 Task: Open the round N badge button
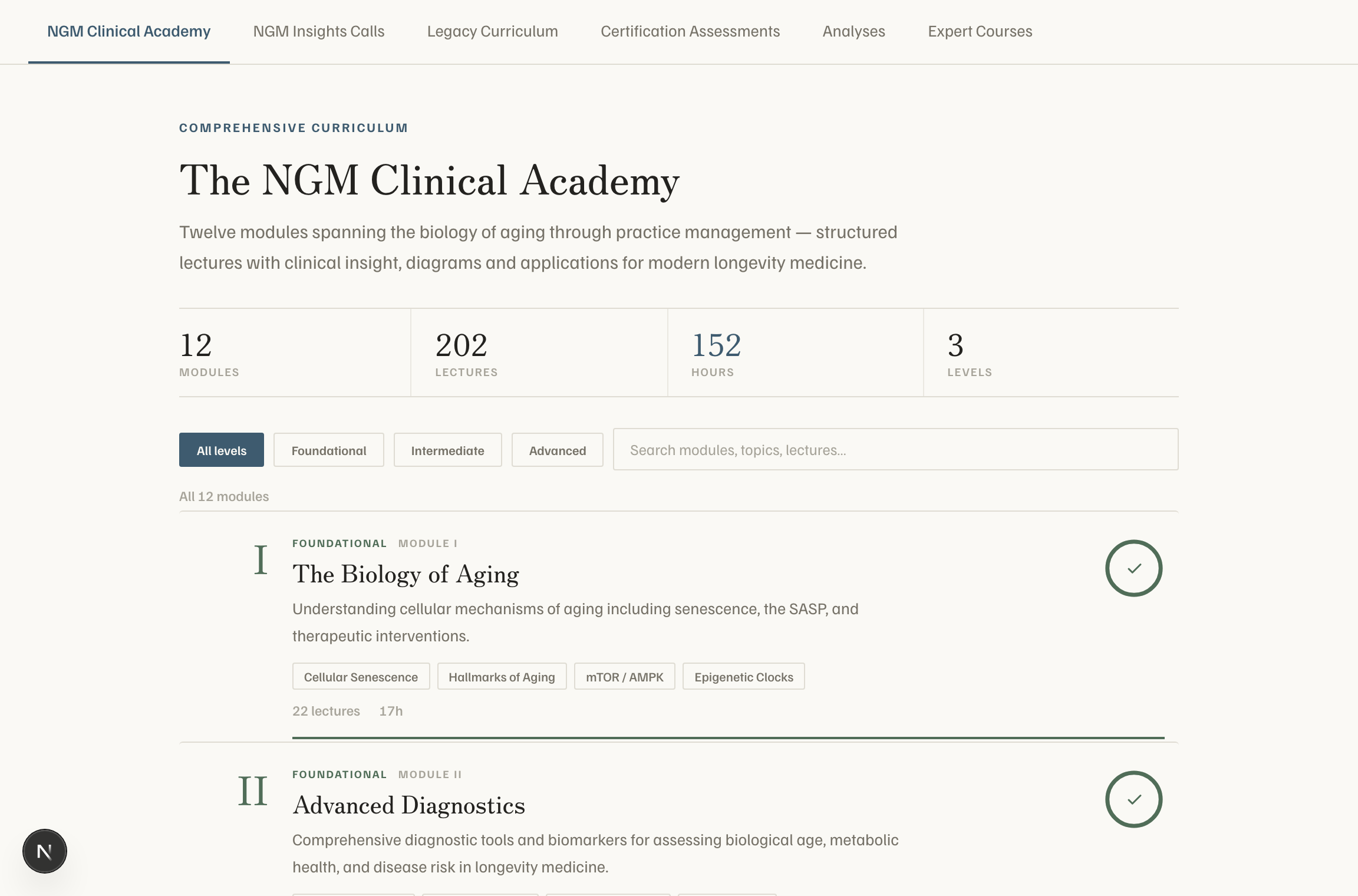pos(45,851)
